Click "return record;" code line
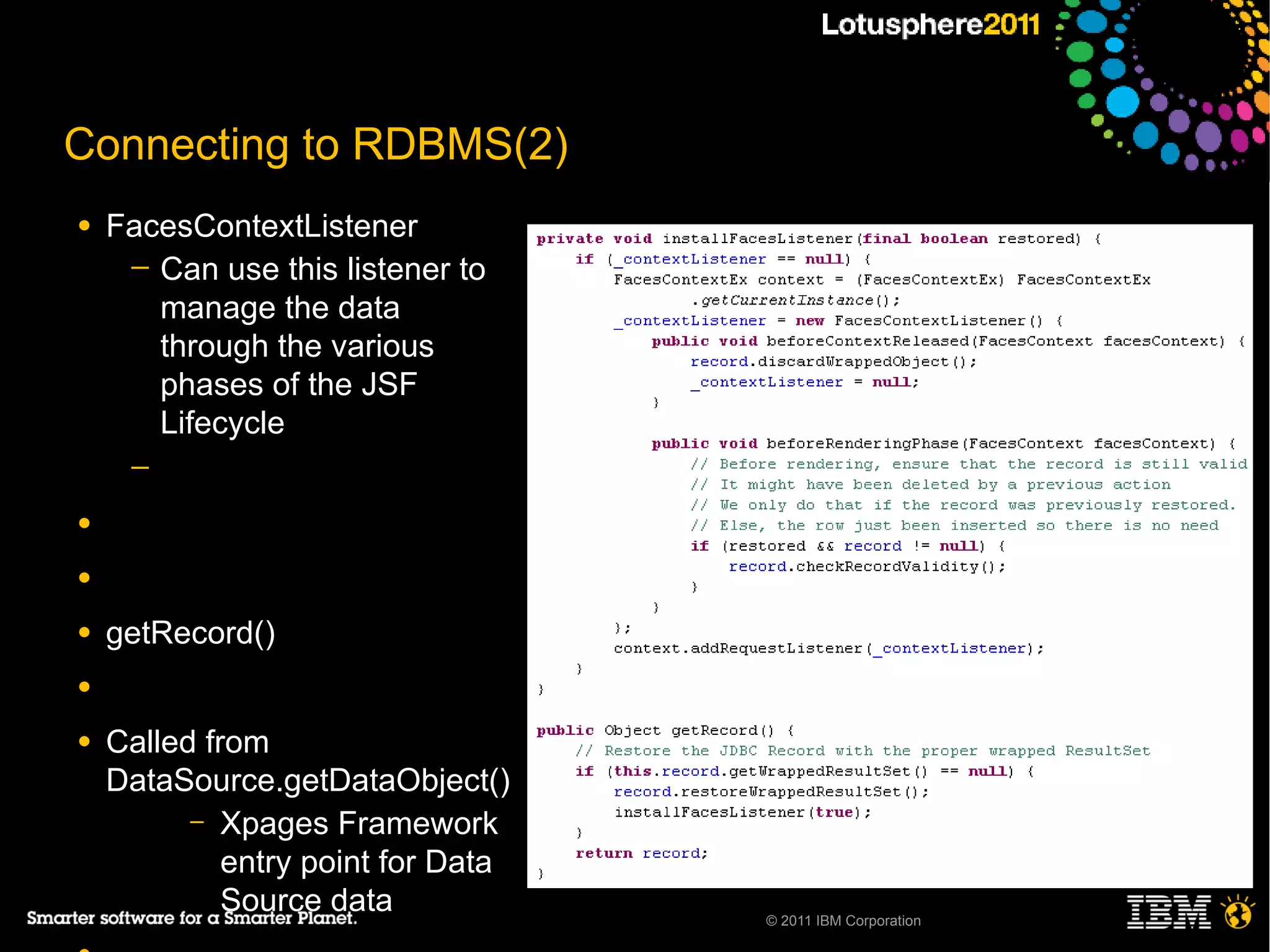Viewport: 1270px width, 952px height. [641, 853]
